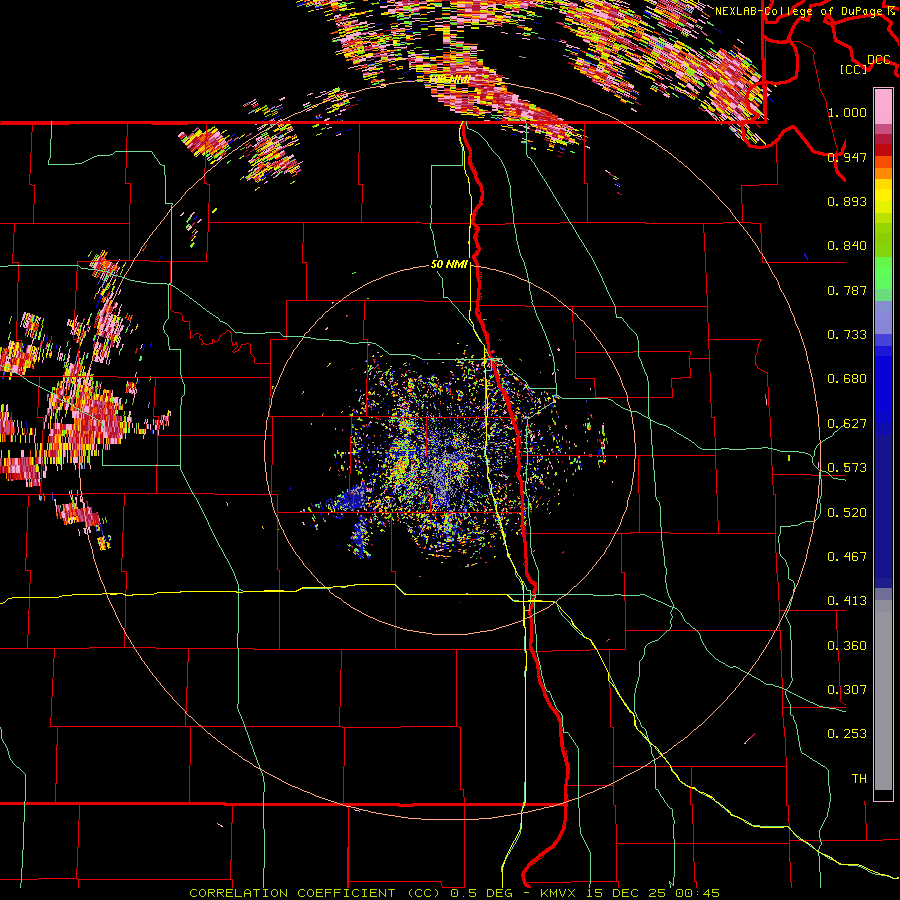Select the 1.000 value on the scale
Screen dimensions: 900x900
847,112
